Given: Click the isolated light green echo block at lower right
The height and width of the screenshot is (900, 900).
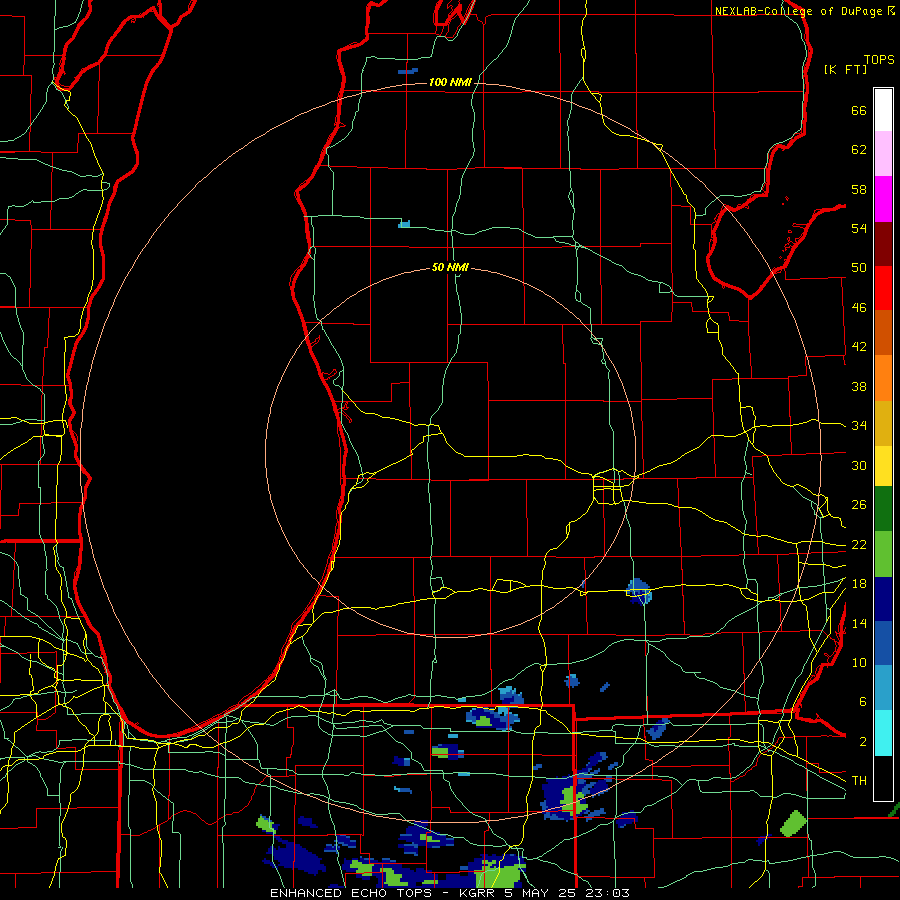Looking at the screenshot, I should (793, 823).
